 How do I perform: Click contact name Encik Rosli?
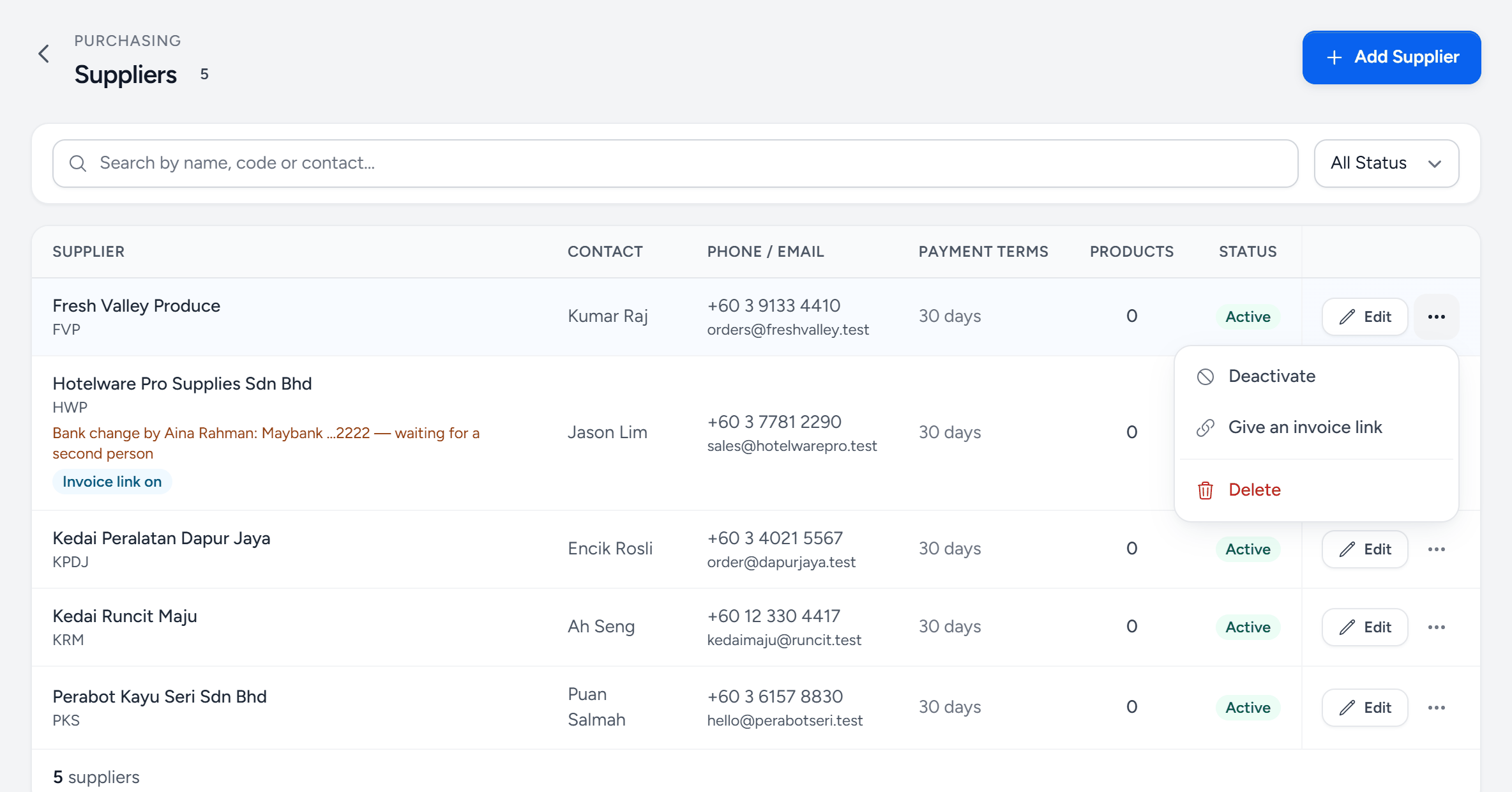pyautogui.click(x=610, y=549)
